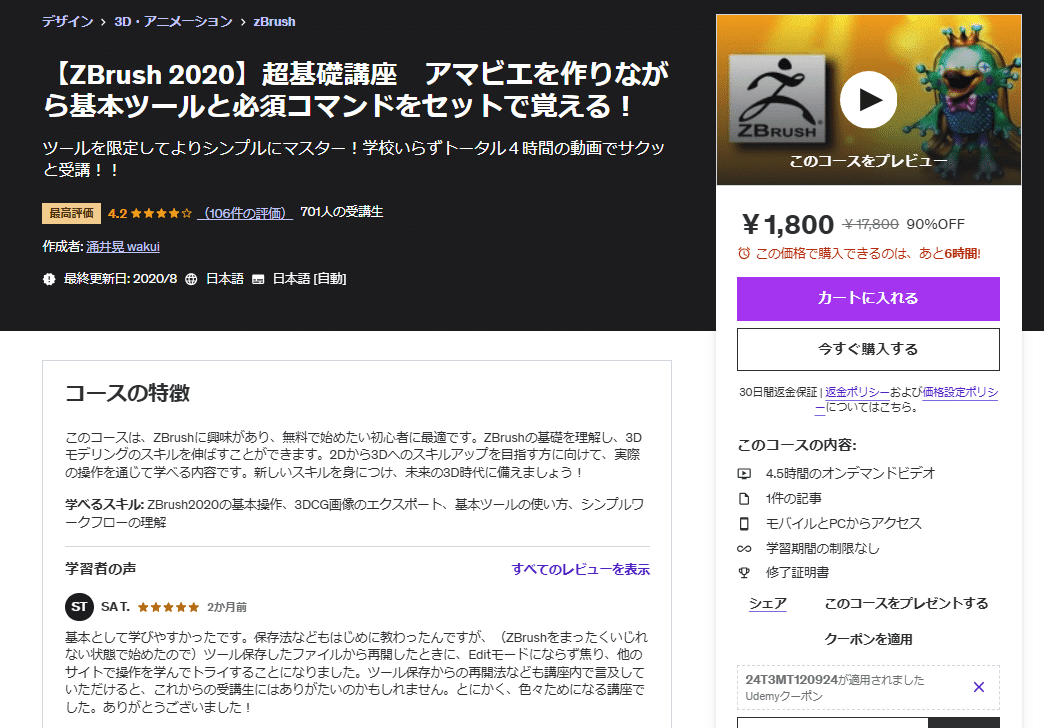
Task: Click the 4.2 star rating stars
Action: [161, 213]
